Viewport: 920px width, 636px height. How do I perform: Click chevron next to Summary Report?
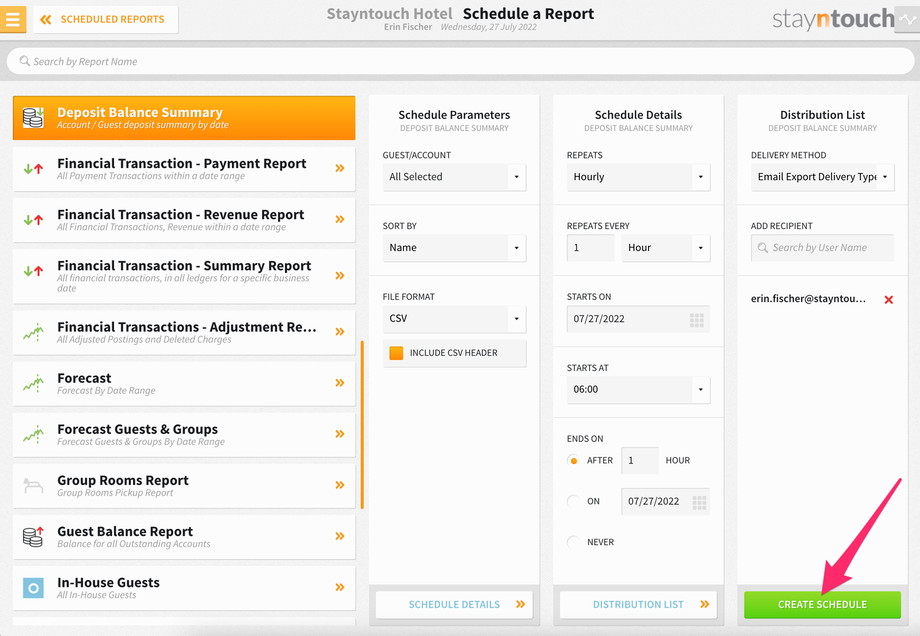(x=340, y=276)
